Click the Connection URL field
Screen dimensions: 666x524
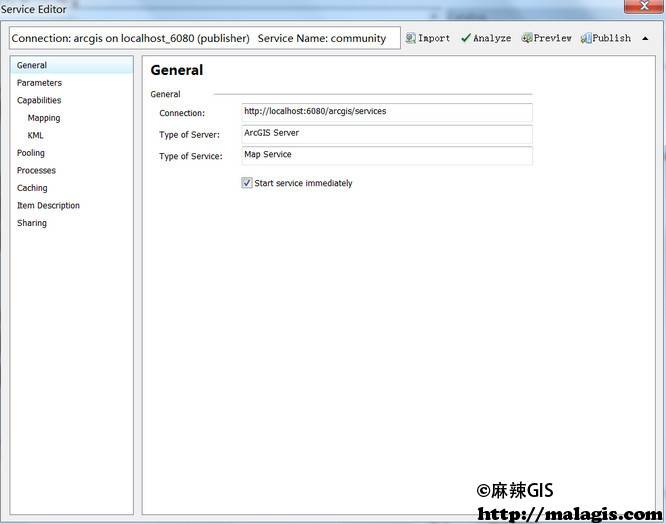coord(387,113)
